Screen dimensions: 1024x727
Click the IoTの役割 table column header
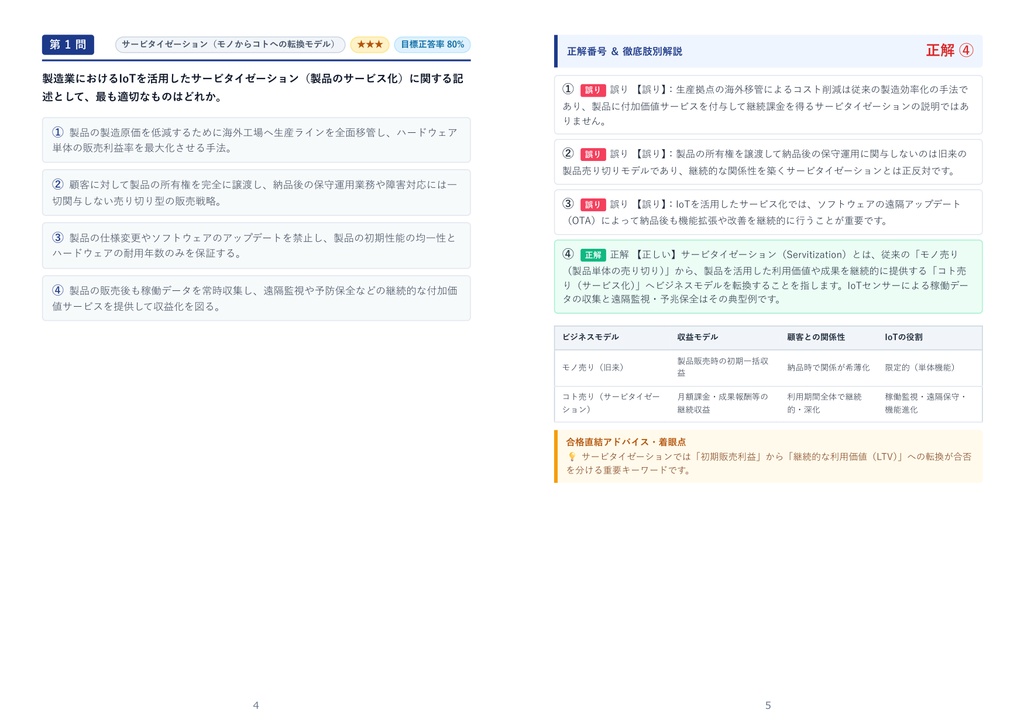(x=903, y=337)
